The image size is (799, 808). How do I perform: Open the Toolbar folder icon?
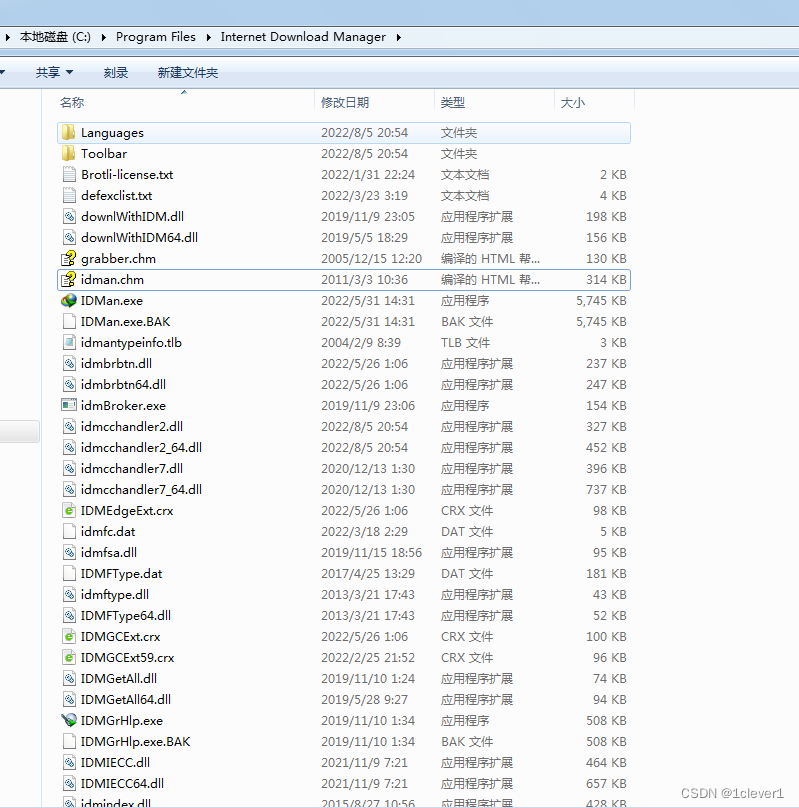click(69, 154)
